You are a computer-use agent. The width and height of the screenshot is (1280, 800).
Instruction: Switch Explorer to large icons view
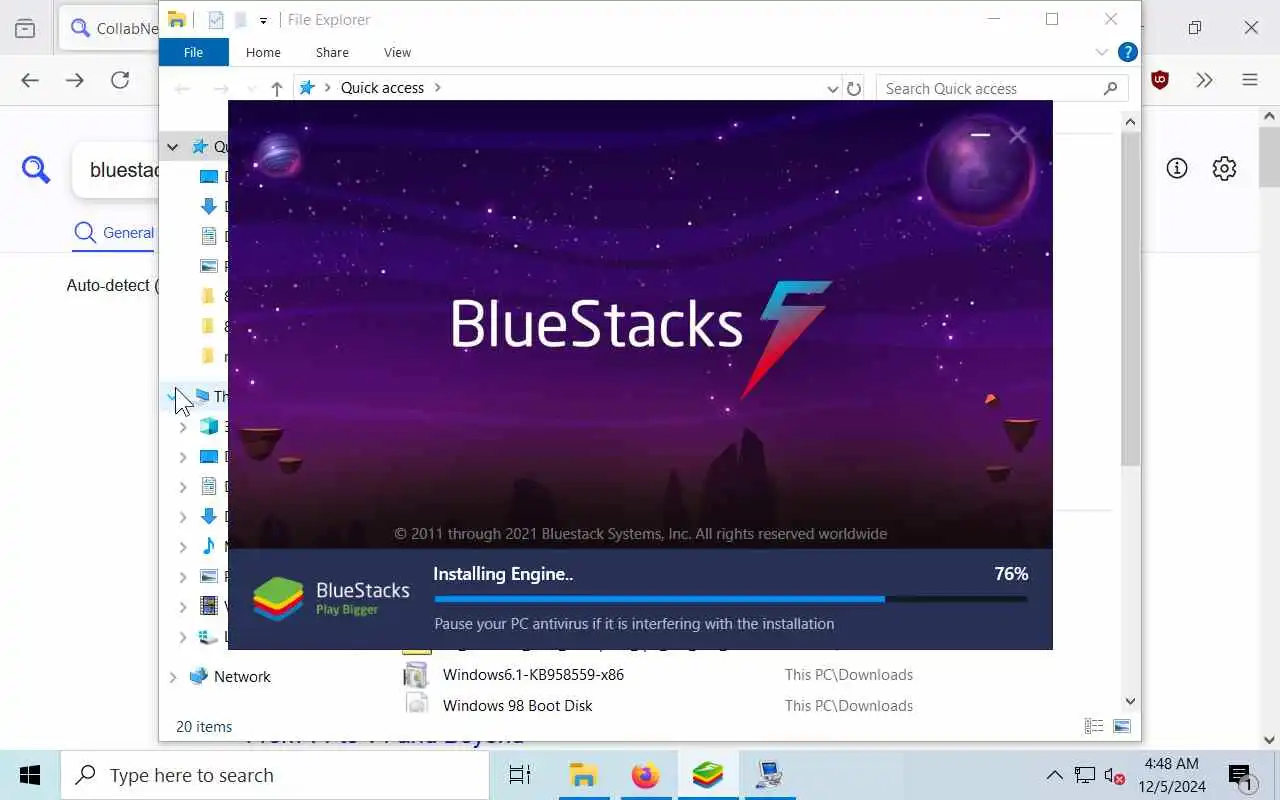coord(1121,727)
